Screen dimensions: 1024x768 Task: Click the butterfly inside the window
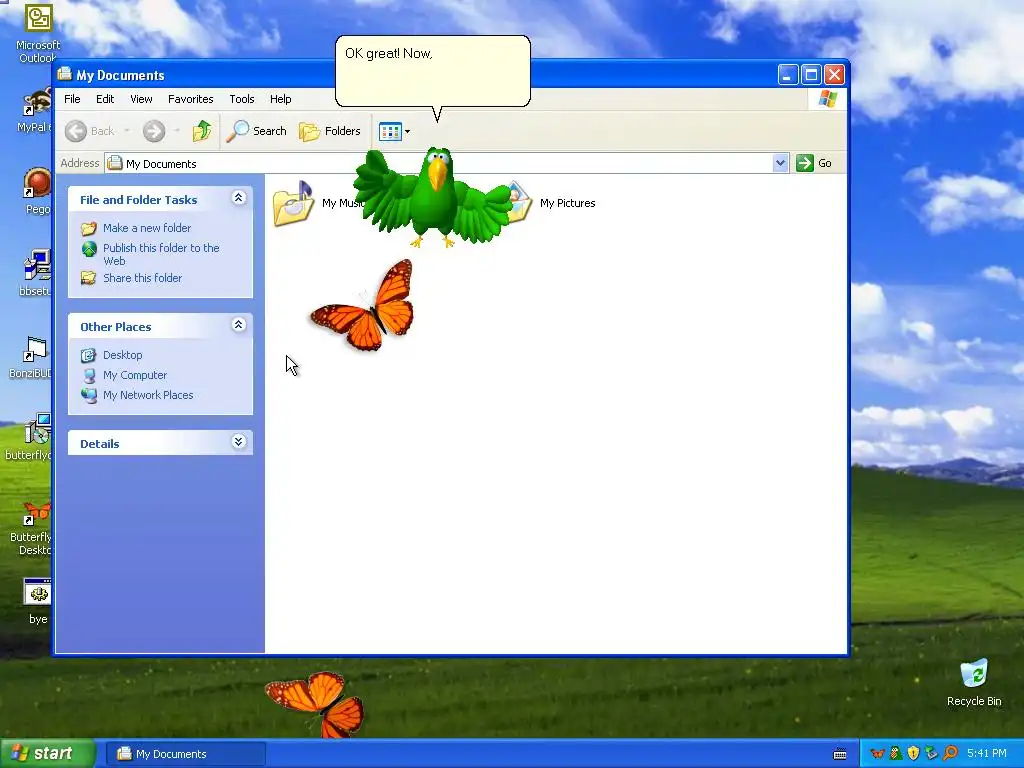364,306
